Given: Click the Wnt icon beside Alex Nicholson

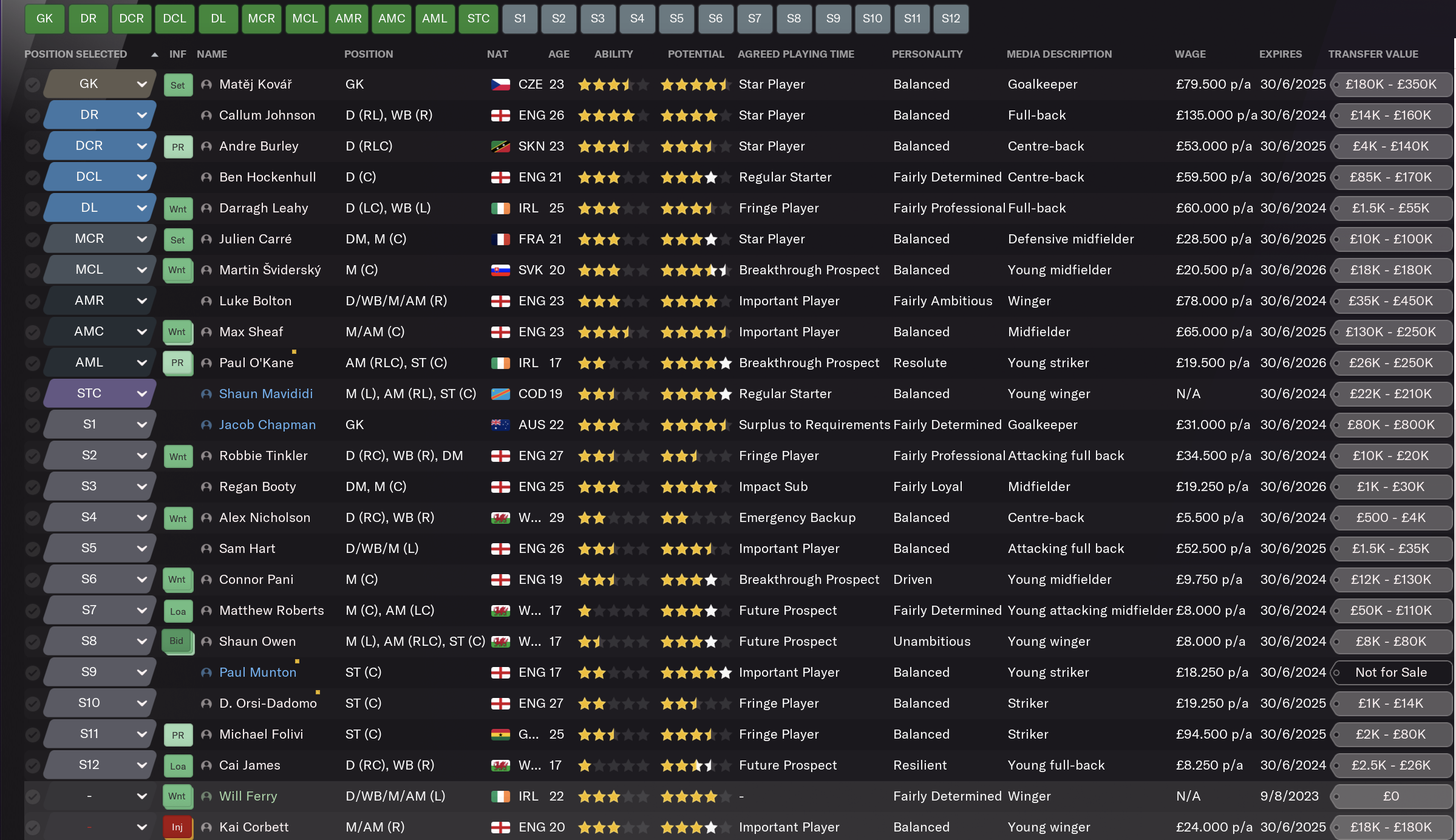Looking at the screenshot, I should (x=178, y=518).
